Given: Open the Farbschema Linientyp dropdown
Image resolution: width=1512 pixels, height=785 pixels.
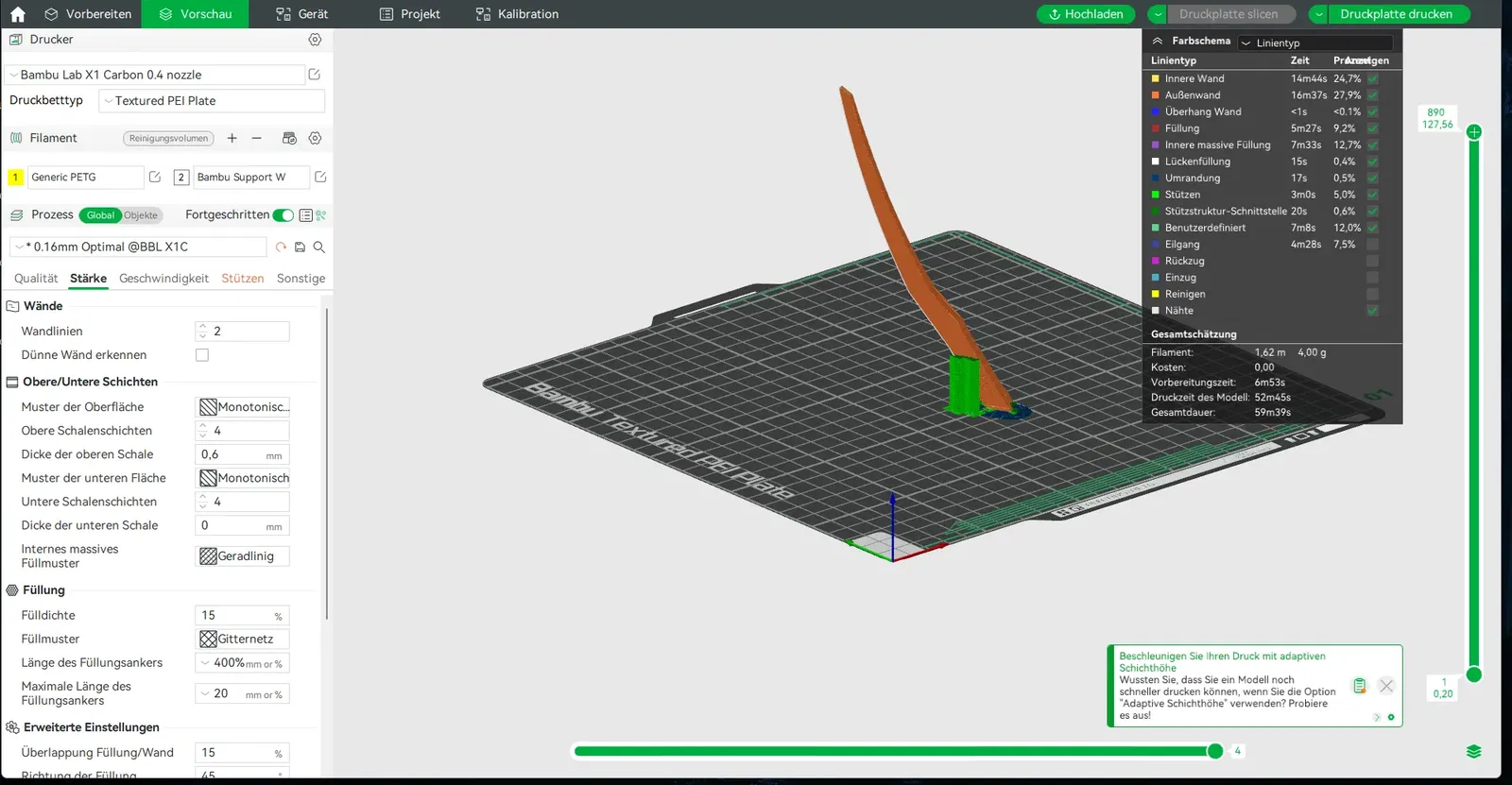Looking at the screenshot, I should point(1314,43).
